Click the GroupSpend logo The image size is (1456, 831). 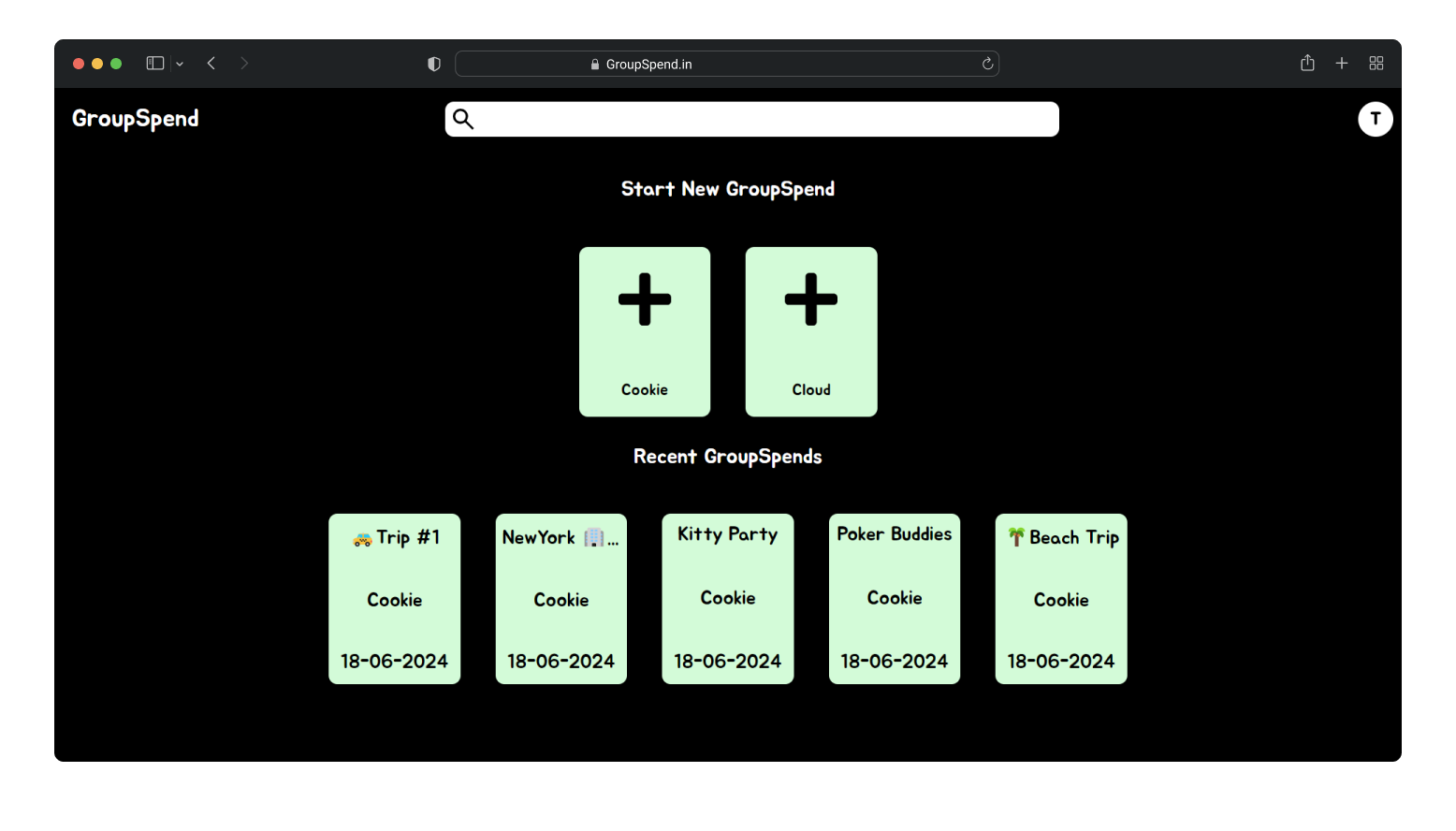(136, 119)
